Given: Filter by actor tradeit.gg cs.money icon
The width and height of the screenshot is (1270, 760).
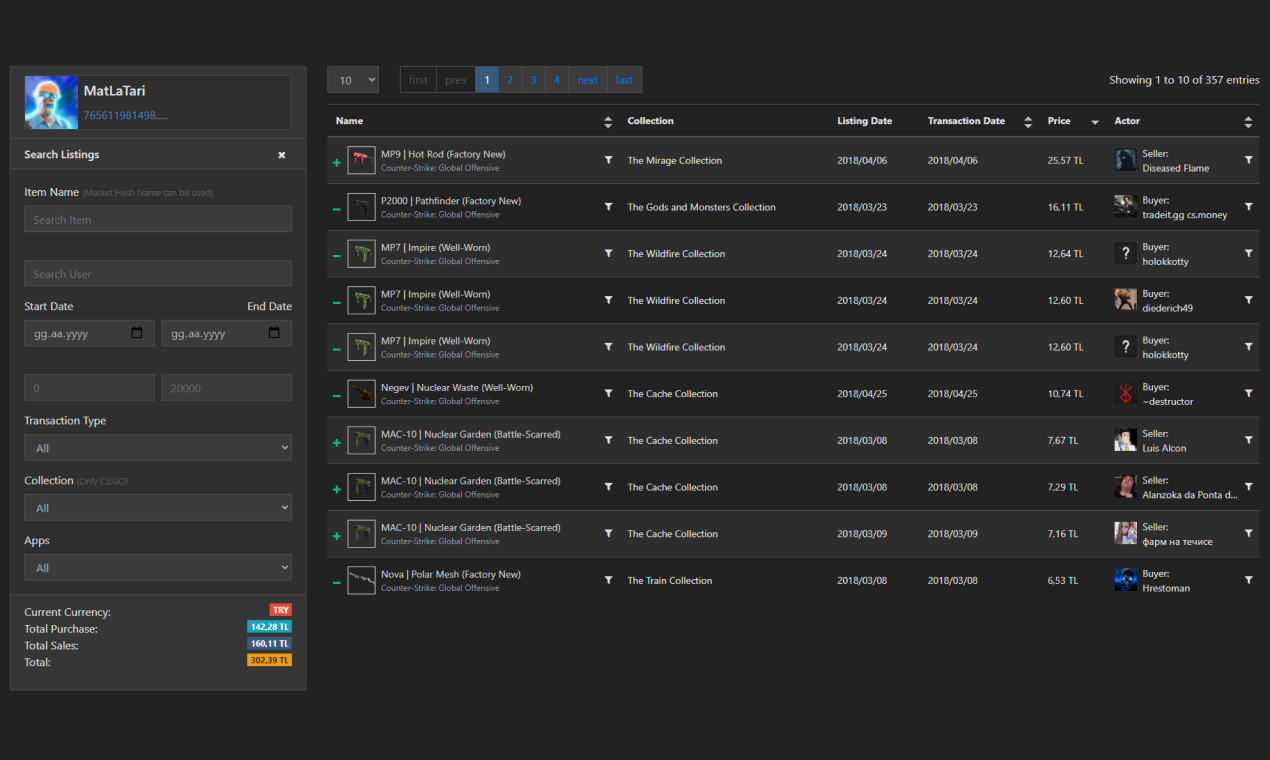Looking at the screenshot, I should pos(1248,207).
